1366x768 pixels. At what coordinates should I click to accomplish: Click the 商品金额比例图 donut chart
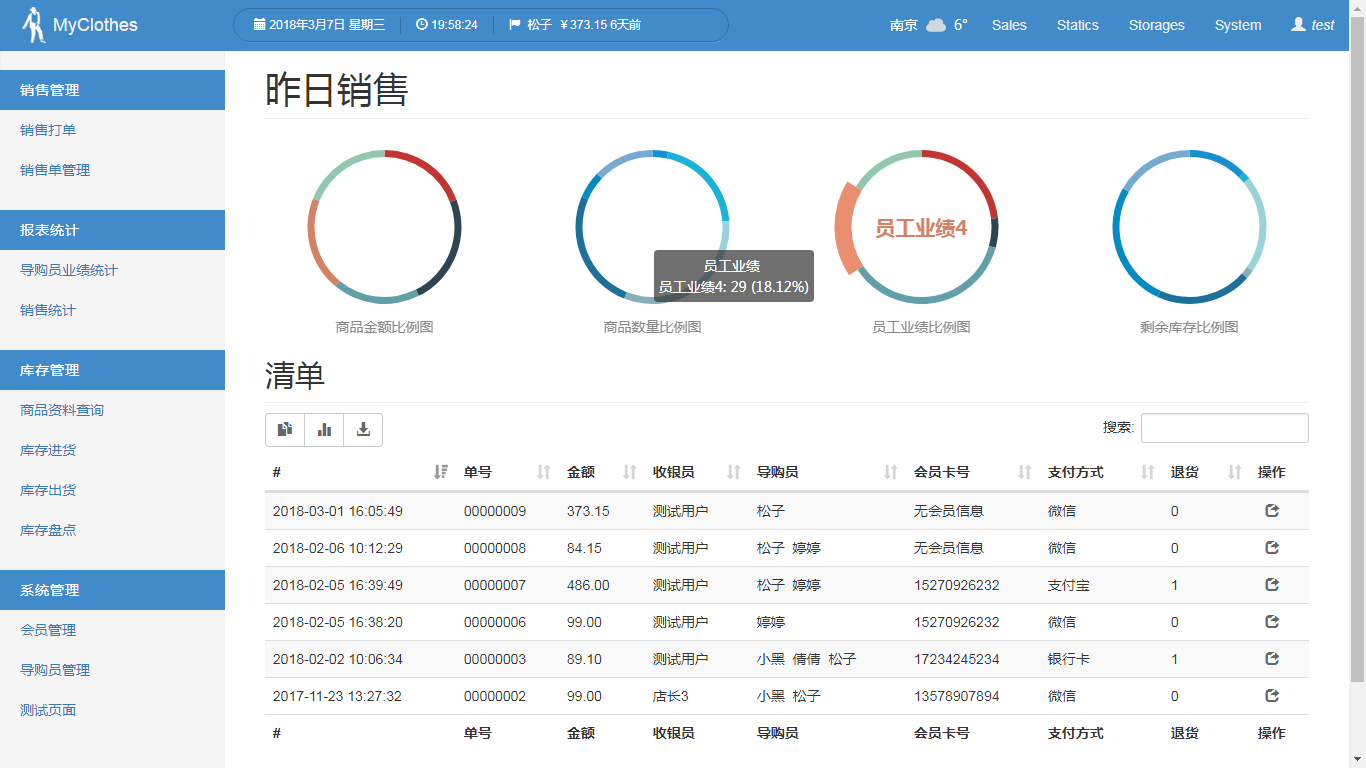(385, 227)
